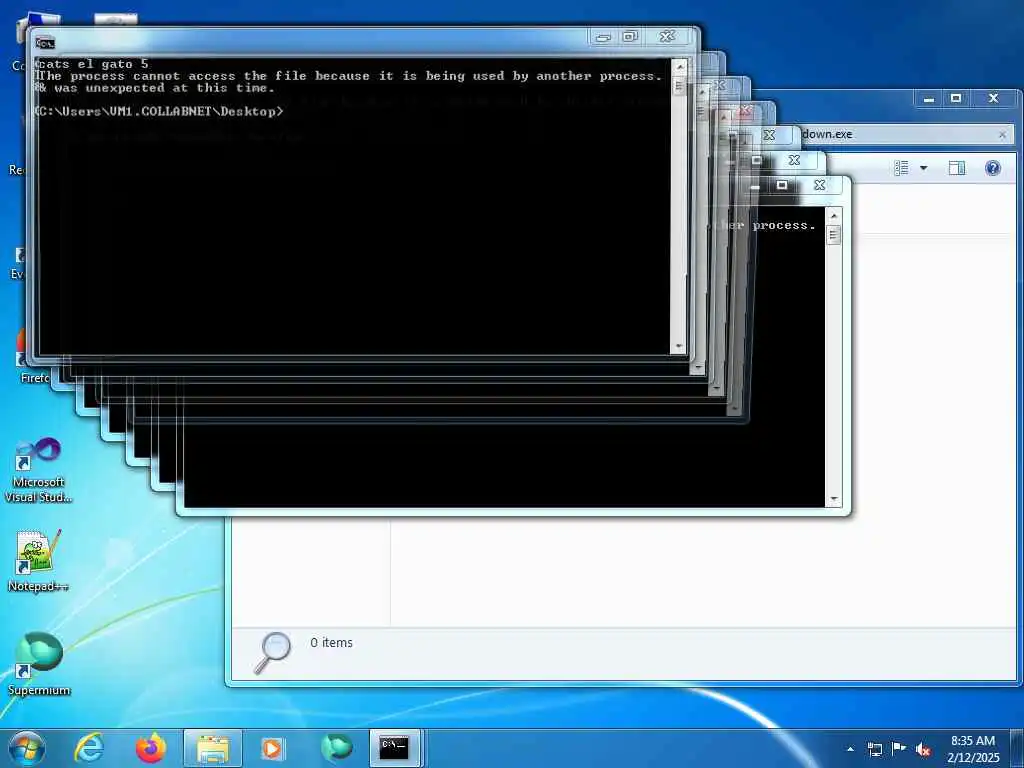Select the Command Prompt taskbar button
Viewport: 1024px width, 768px height.
[x=394, y=748]
